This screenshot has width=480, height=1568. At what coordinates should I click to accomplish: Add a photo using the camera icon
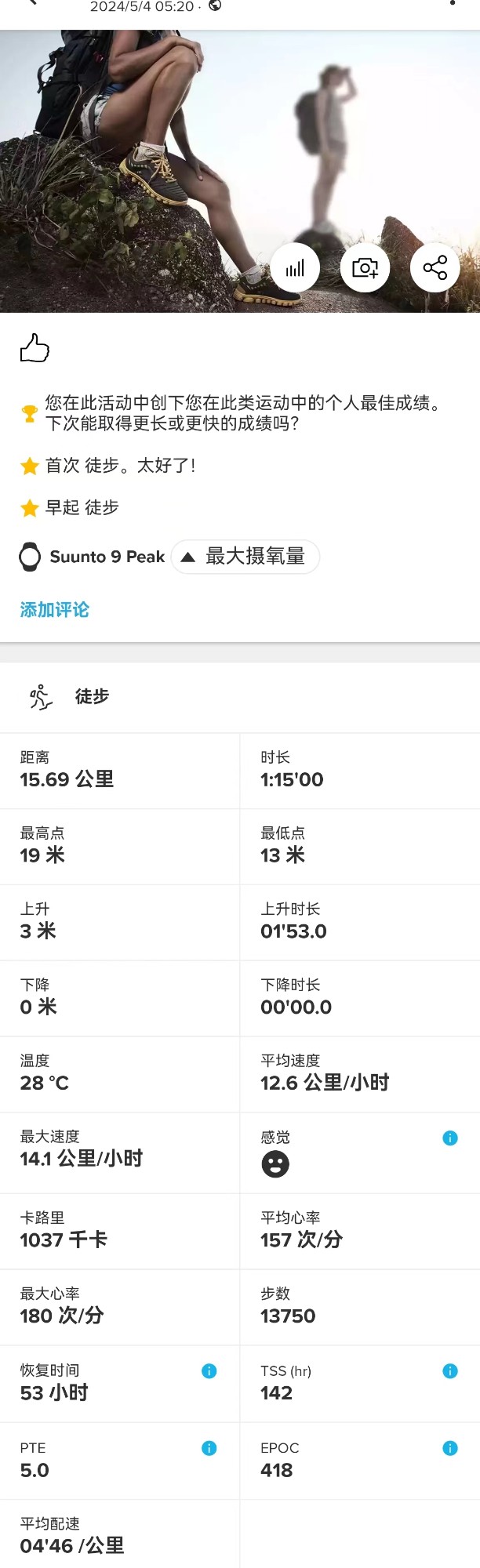point(365,268)
